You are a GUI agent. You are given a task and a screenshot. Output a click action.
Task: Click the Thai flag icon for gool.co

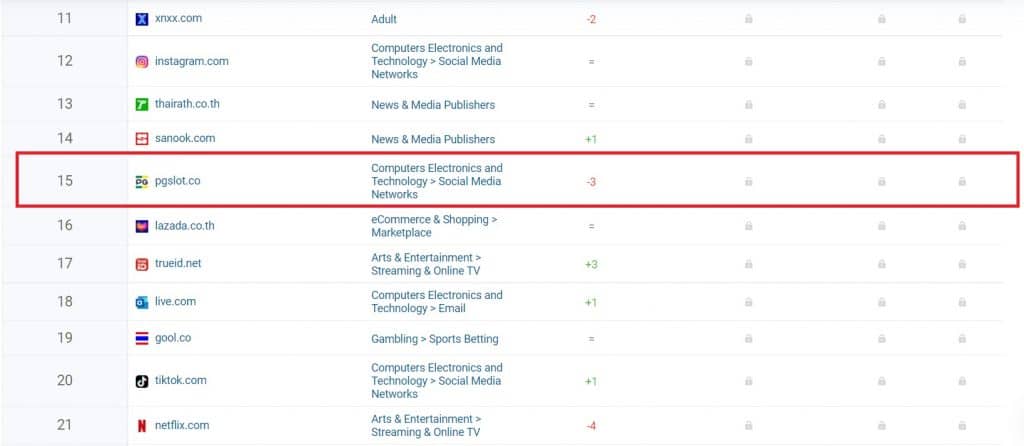[142, 339]
